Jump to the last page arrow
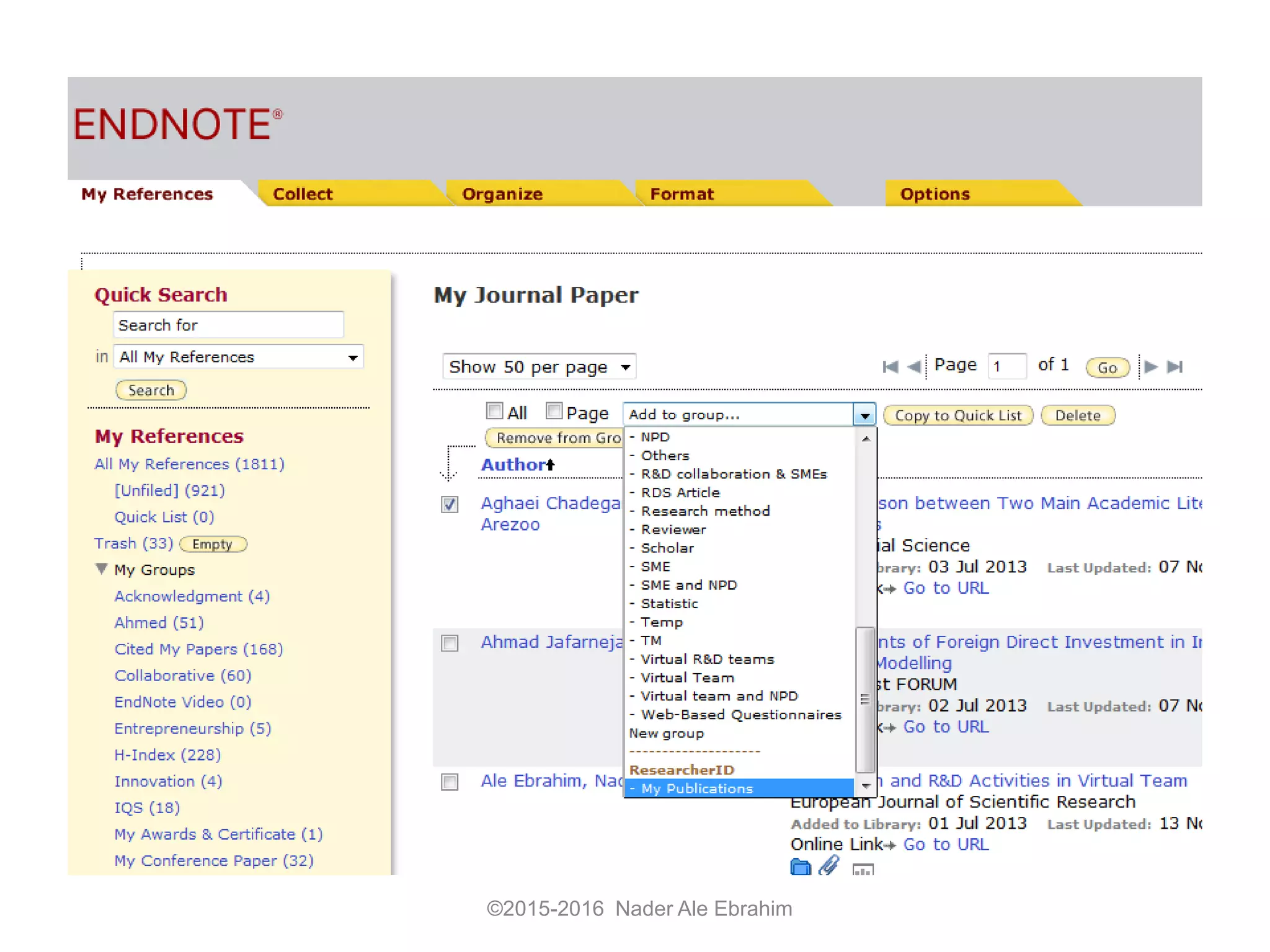The image size is (1270, 952). (1175, 367)
